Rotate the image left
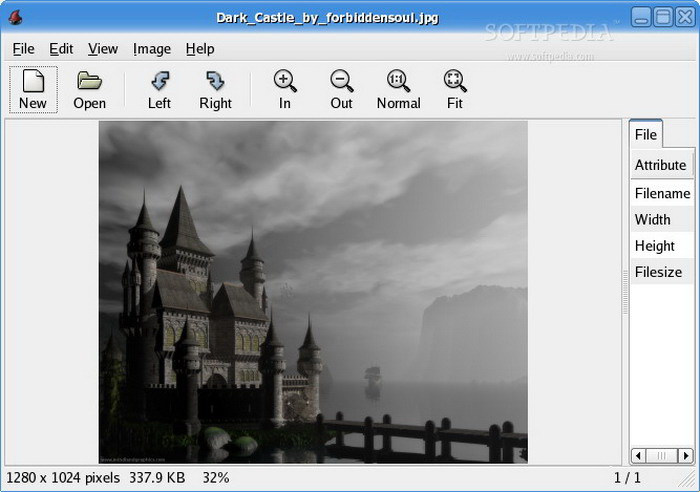 tap(159, 89)
